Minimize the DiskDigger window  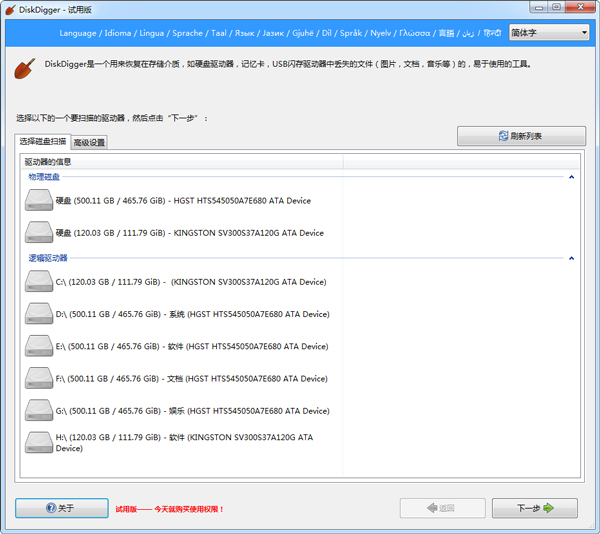click(539, 7)
